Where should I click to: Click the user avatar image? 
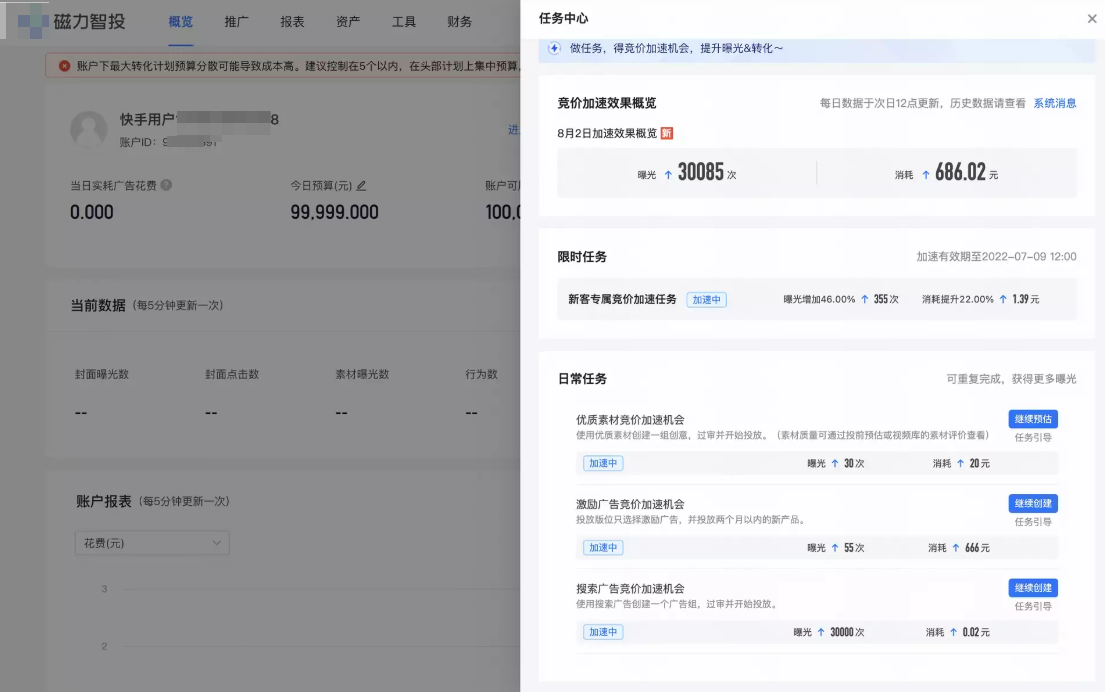tap(88, 131)
